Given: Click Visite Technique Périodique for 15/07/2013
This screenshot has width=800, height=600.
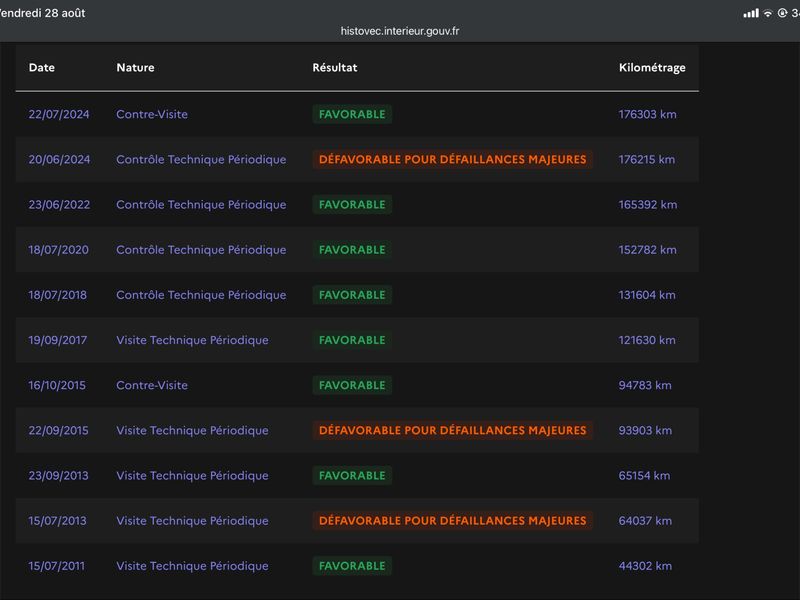Looking at the screenshot, I should 192,520.
